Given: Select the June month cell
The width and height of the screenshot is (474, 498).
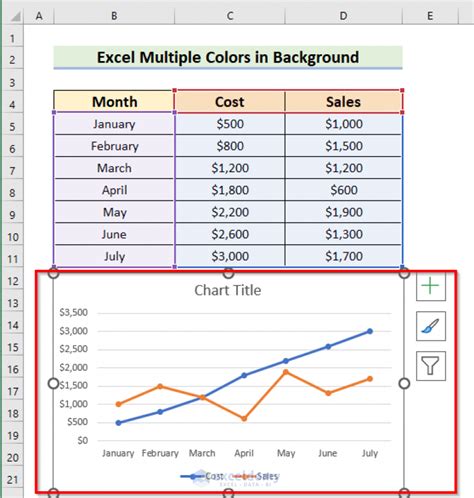Looking at the screenshot, I should (114, 234).
